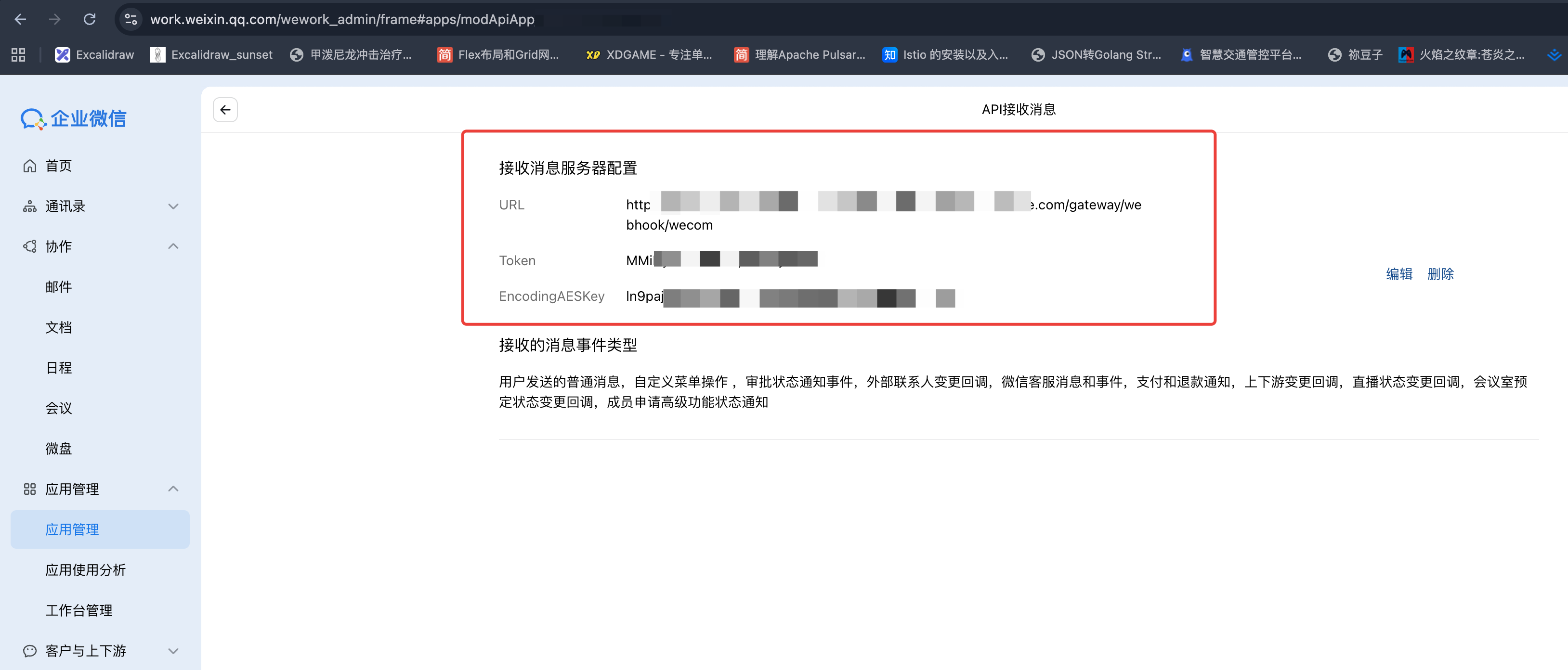Click the 企业微信 logo
The width and height of the screenshot is (1568, 670).
[73, 119]
